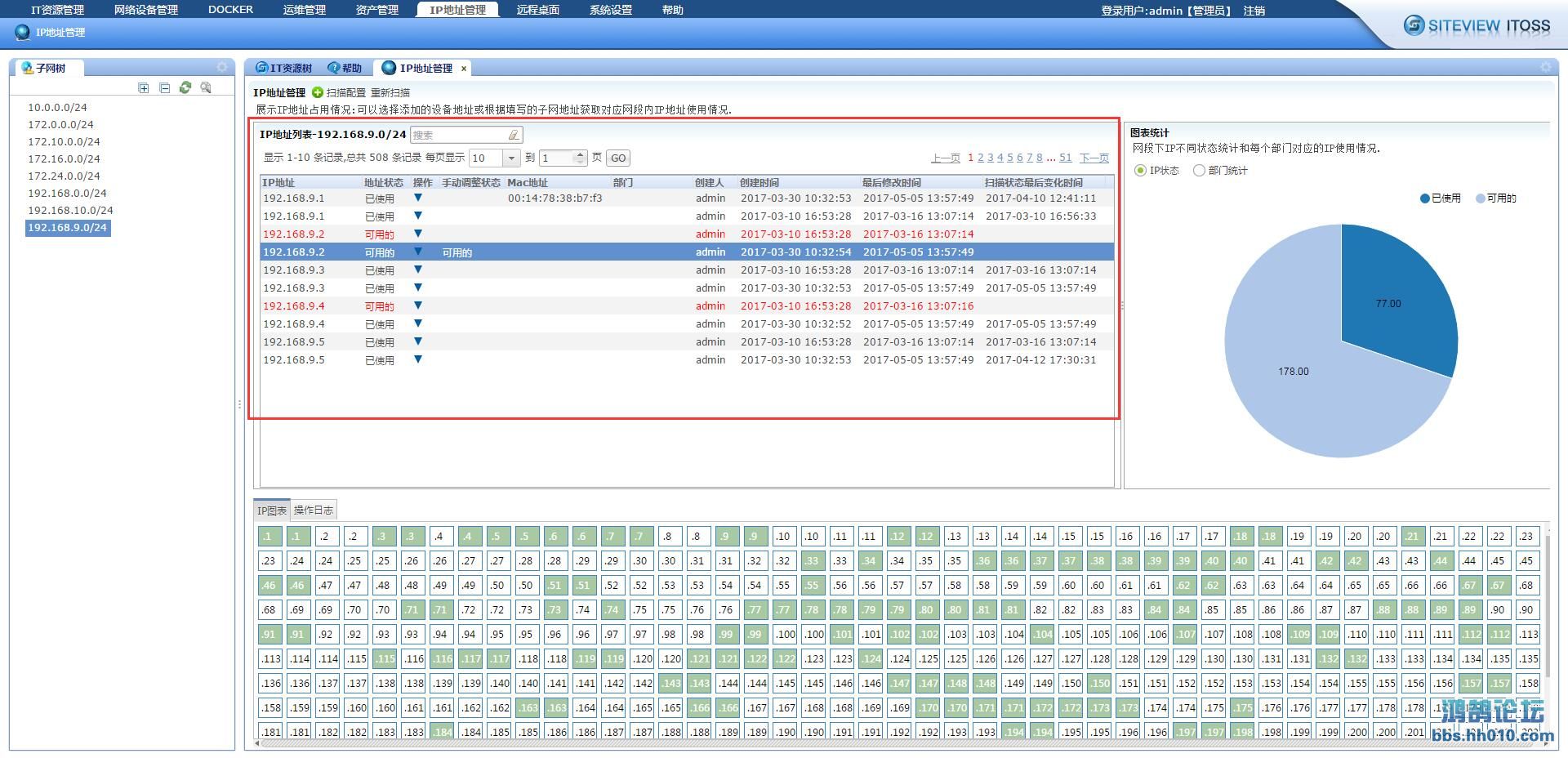Open operation arrow for highlighted row 192.168.9.2
The width and height of the screenshot is (1568, 758).
click(418, 252)
